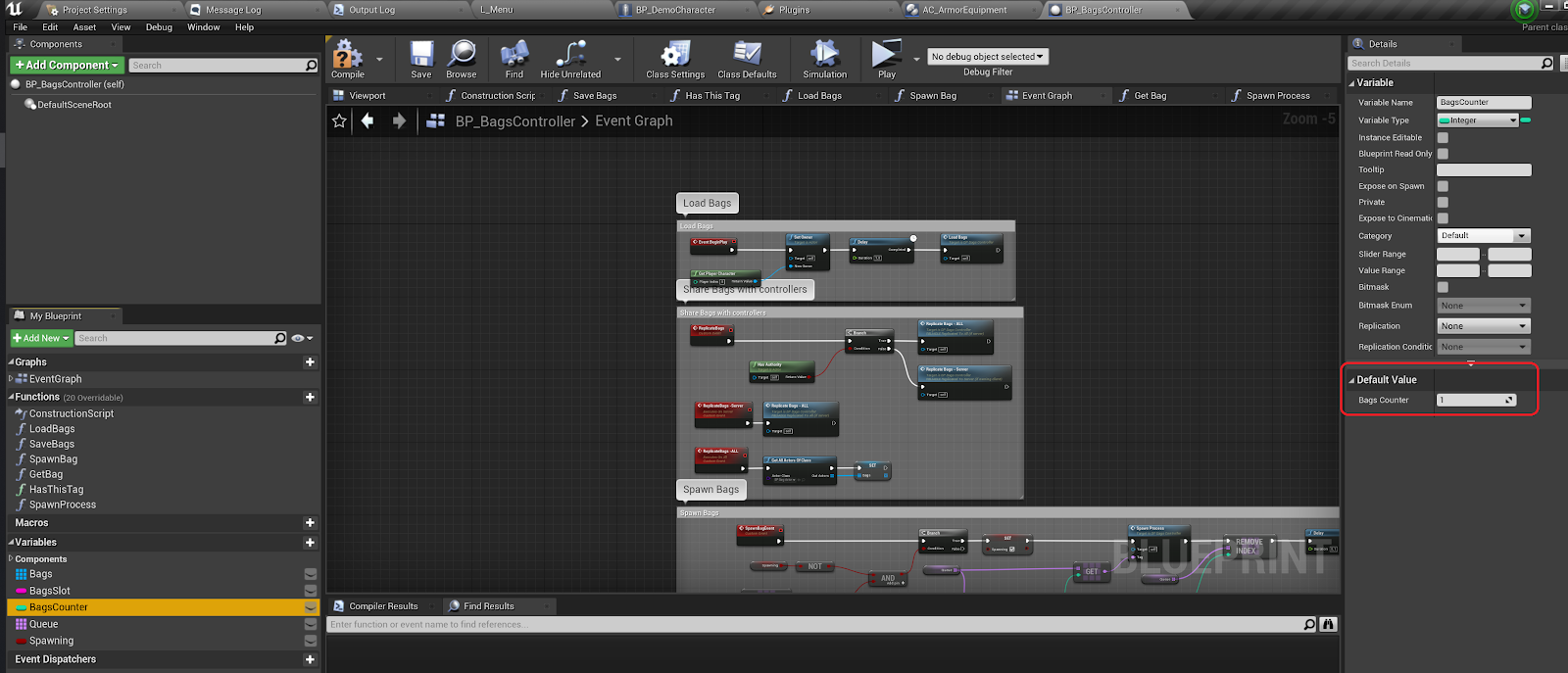
Task: Switch to the Spawn Bag graph tab
Action: (932, 96)
